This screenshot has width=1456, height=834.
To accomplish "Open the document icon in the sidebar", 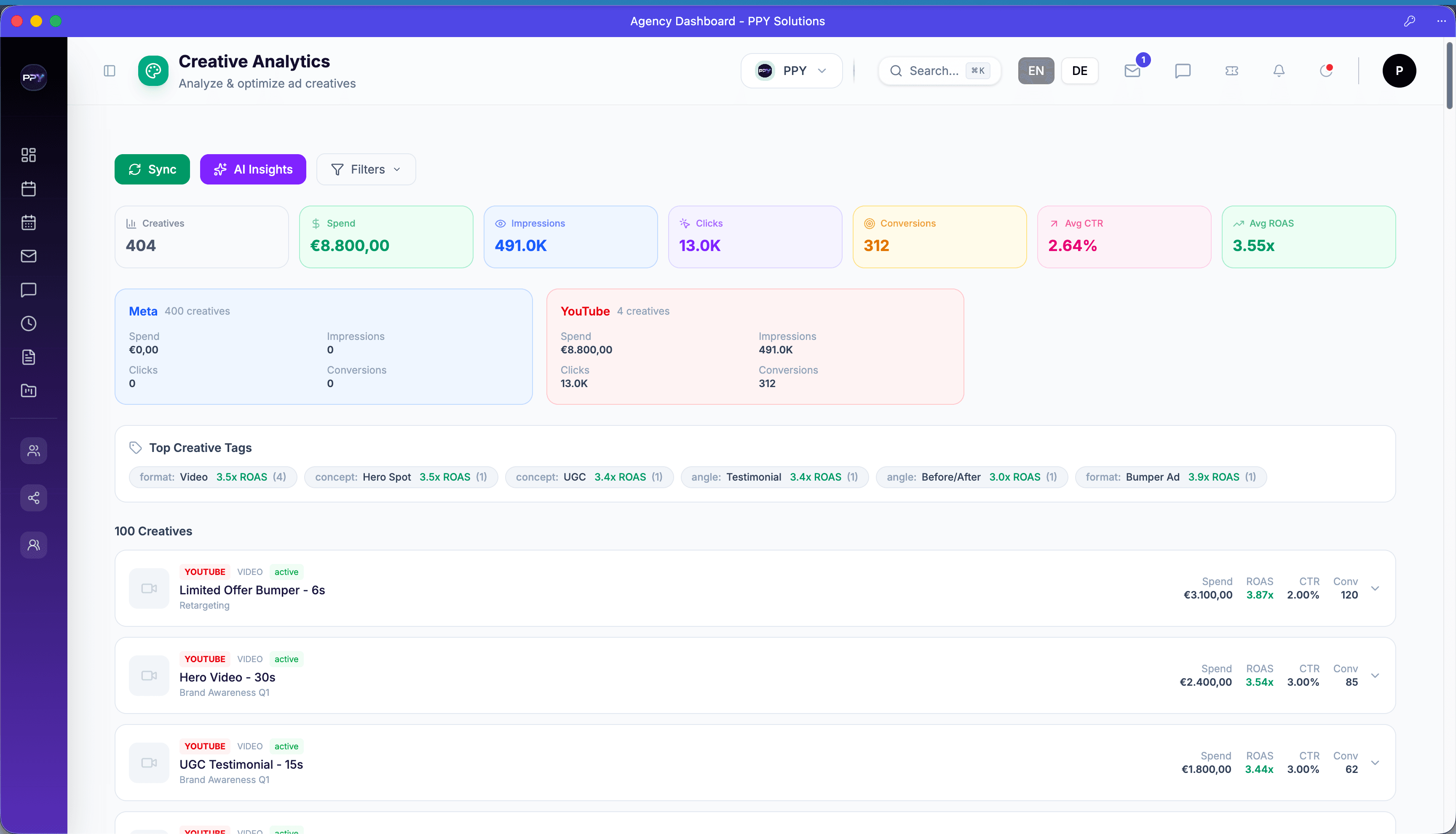I will pos(29,357).
